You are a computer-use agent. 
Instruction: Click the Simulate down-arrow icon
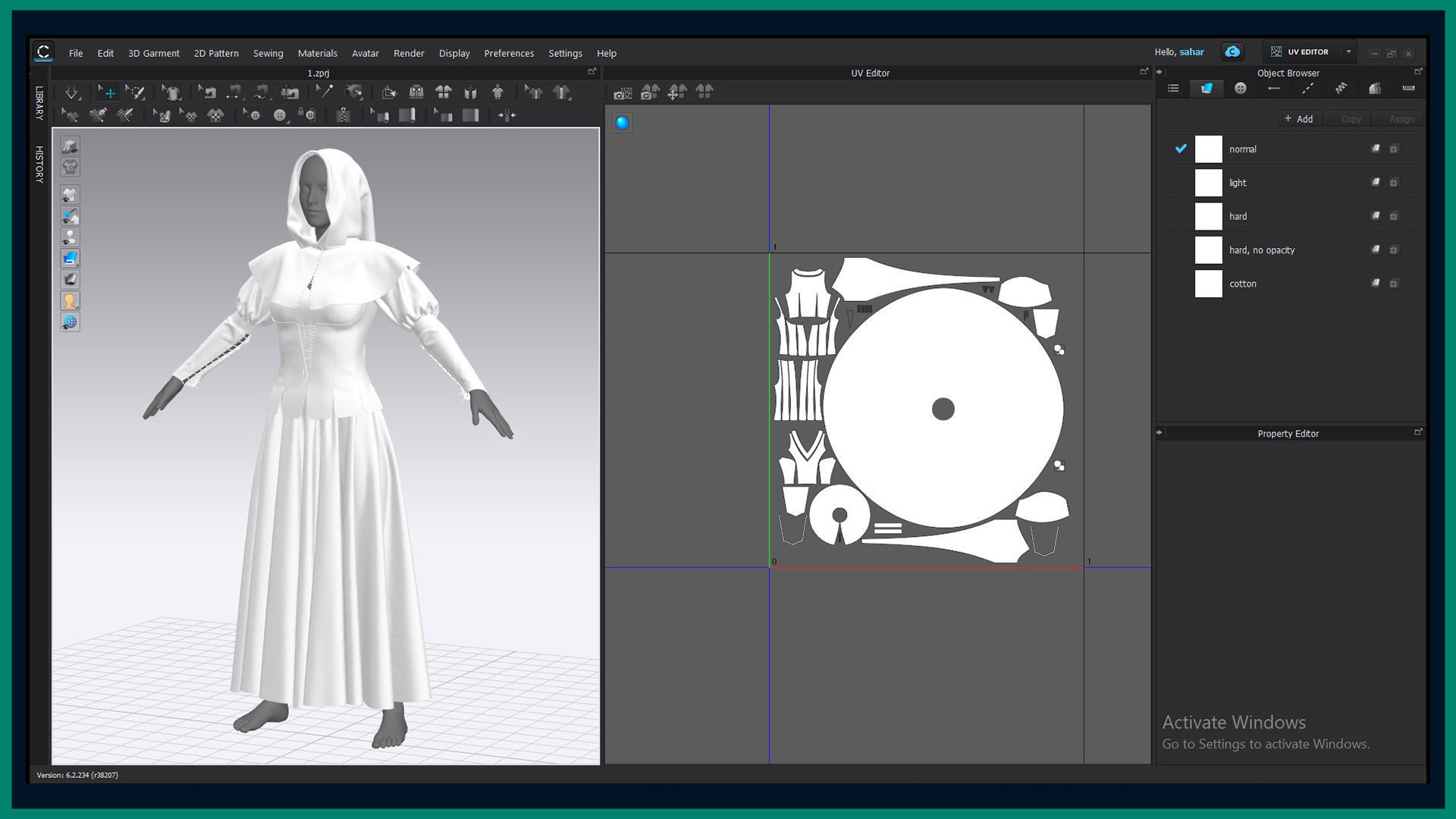(x=71, y=93)
